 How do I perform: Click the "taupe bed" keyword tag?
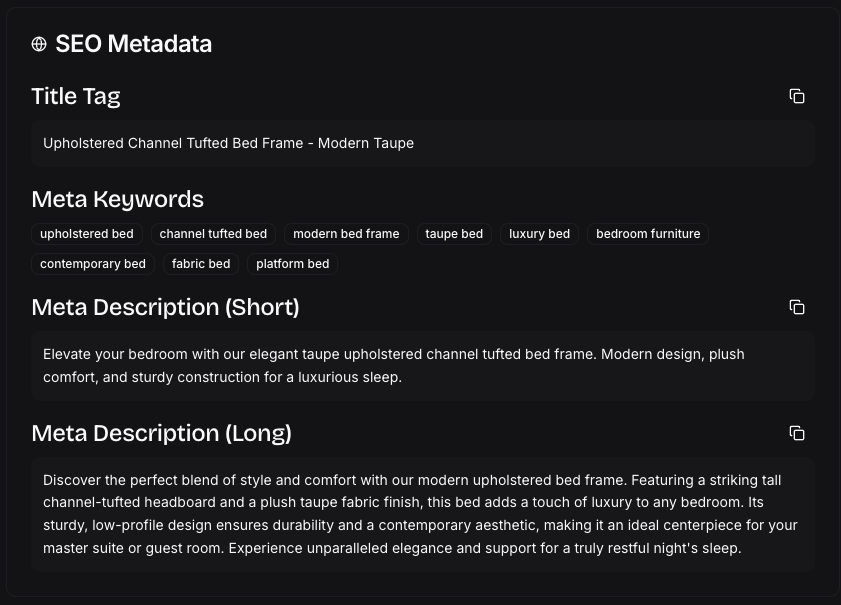click(x=454, y=234)
